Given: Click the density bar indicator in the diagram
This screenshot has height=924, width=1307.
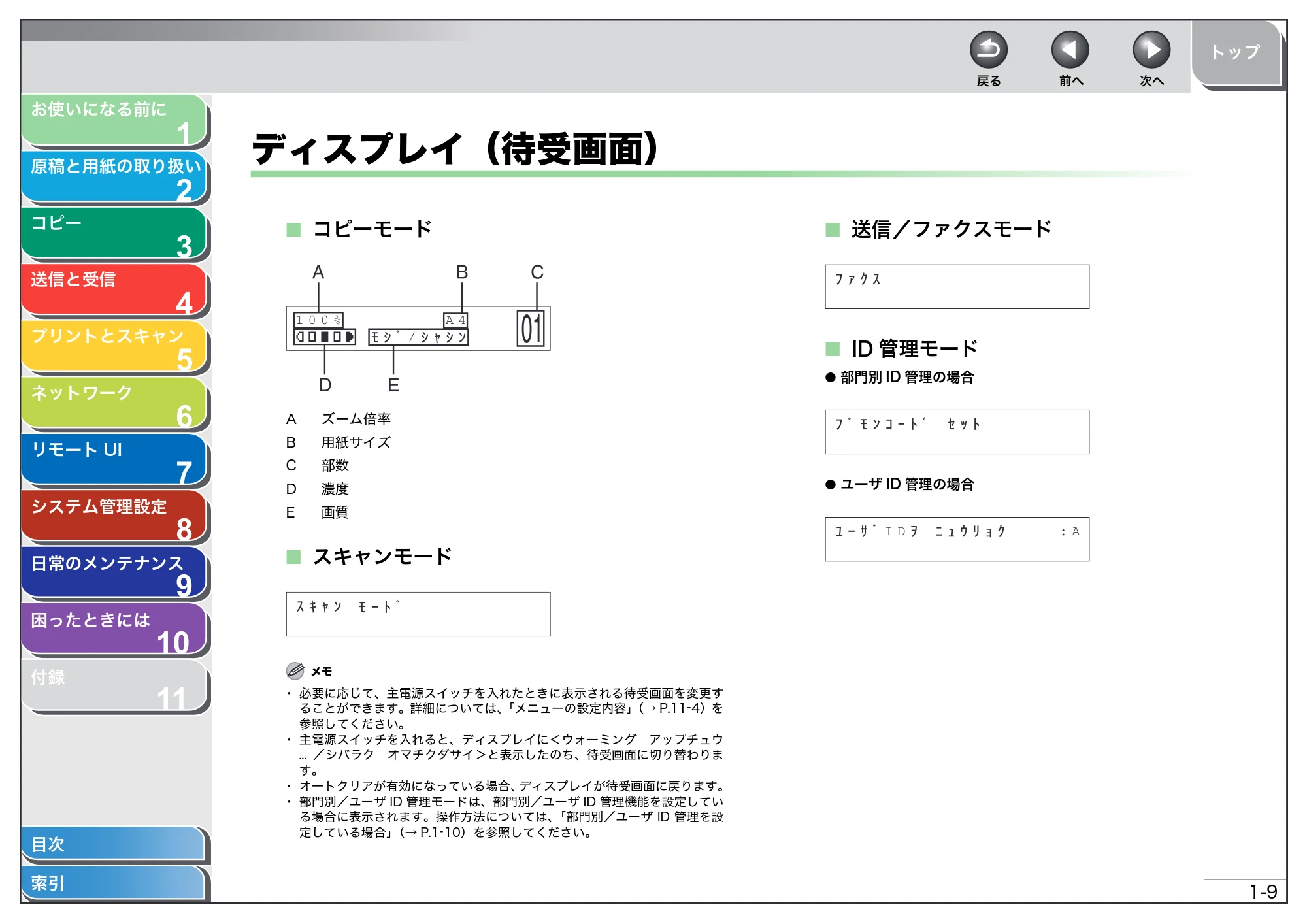Looking at the screenshot, I should pyautogui.click(x=325, y=337).
